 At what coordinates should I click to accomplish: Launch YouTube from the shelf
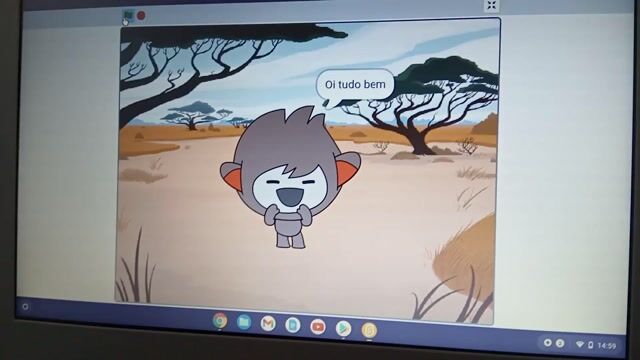point(318,327)
